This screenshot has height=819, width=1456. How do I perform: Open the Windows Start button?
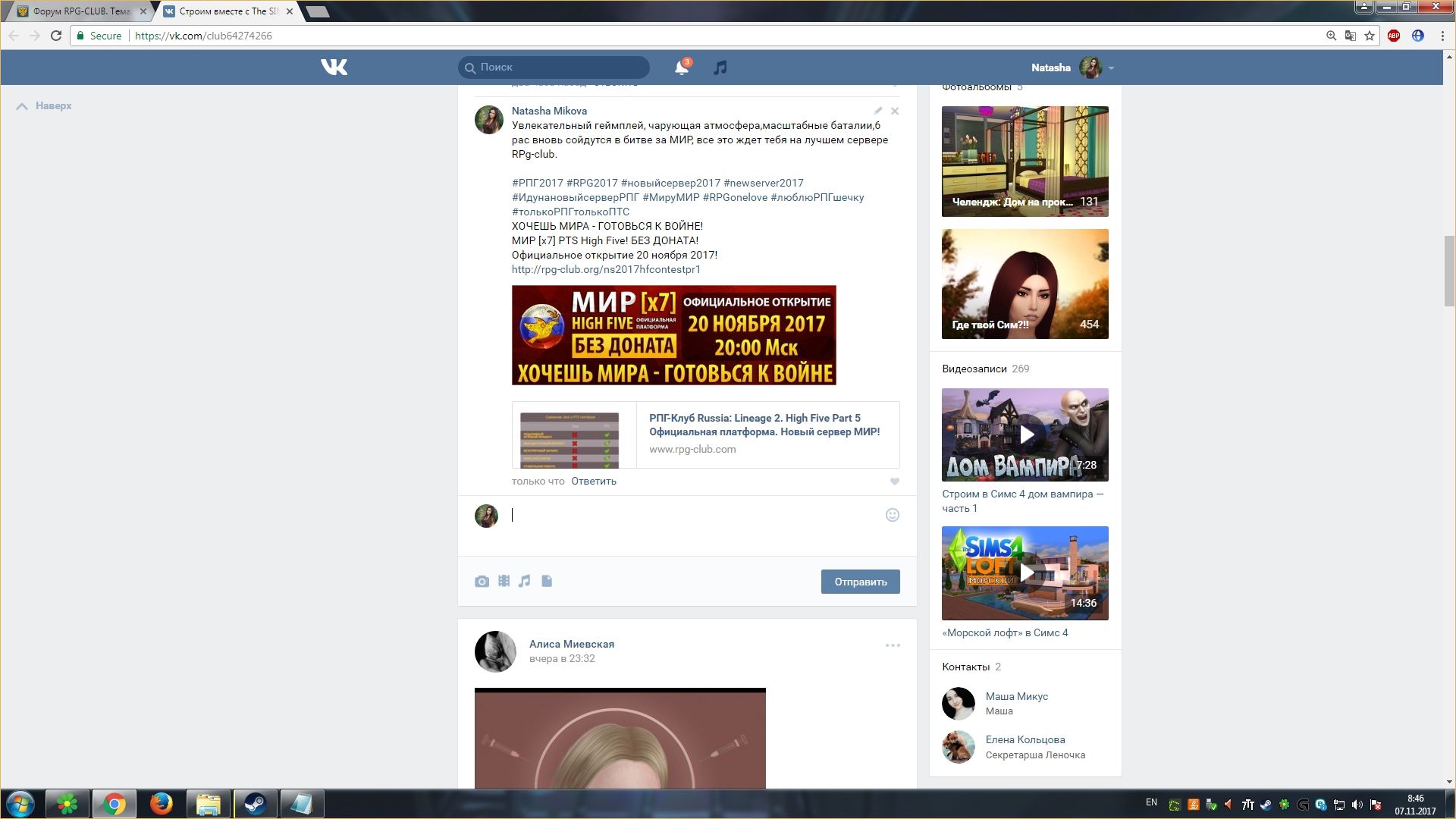[20, 804]
